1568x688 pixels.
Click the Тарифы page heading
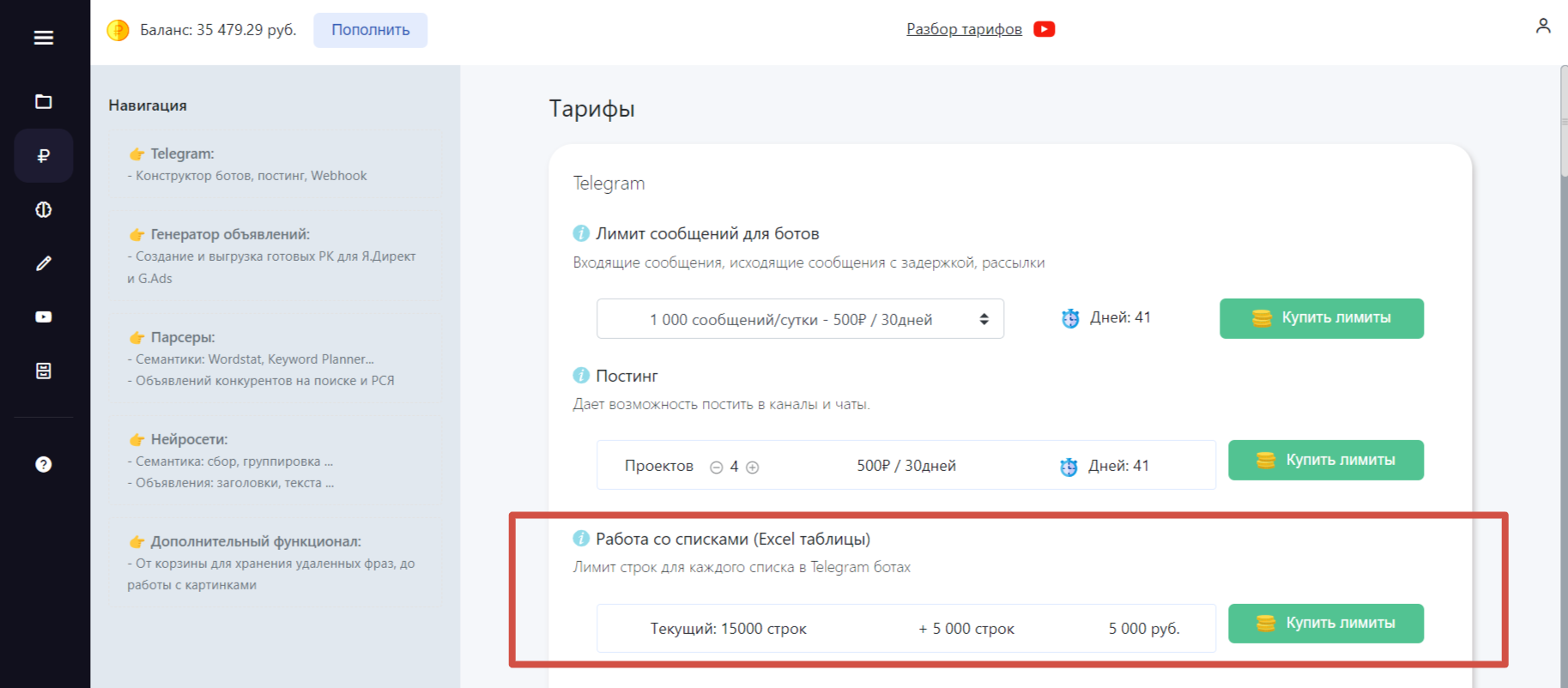coord(592,109)
